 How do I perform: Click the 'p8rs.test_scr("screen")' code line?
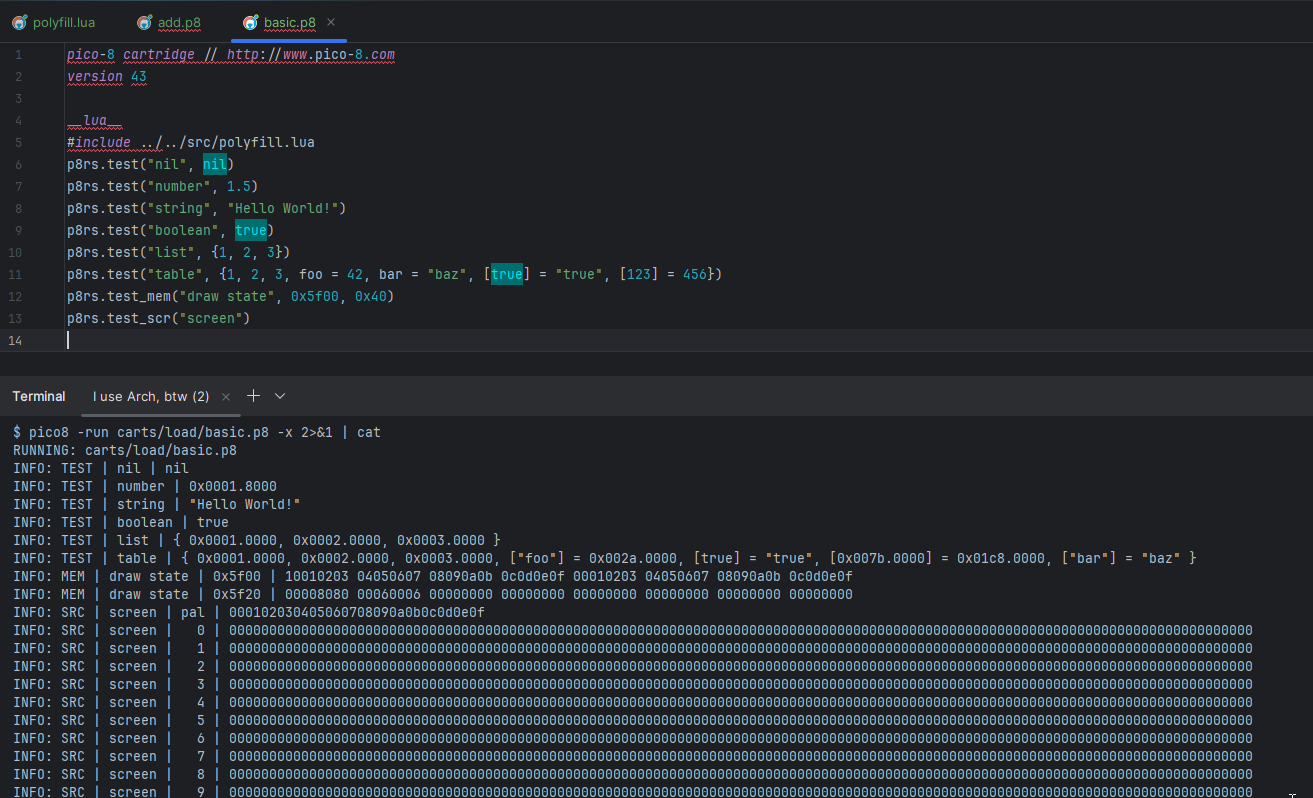coord(159,318)
